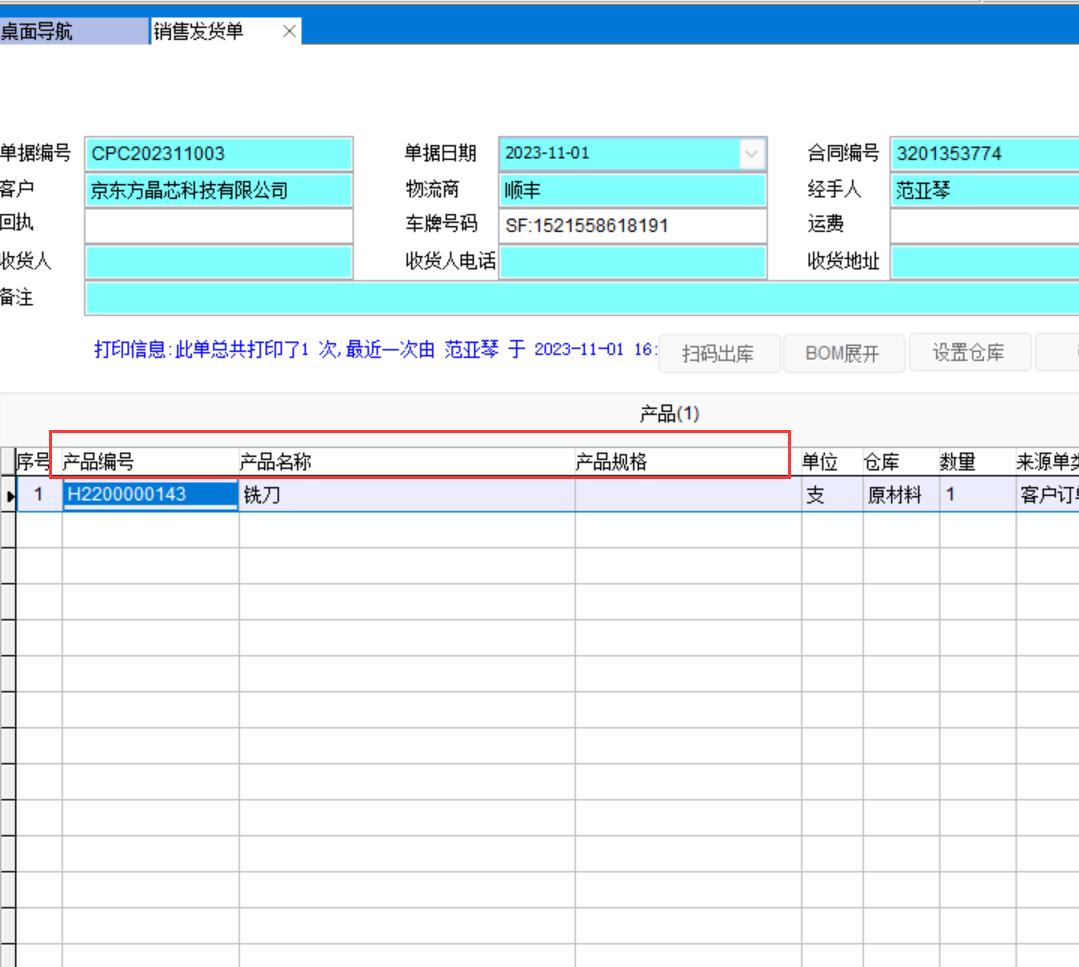Click the 备注 remarks field
This screenshot has height=967, width=1079.
coord(580,298)
